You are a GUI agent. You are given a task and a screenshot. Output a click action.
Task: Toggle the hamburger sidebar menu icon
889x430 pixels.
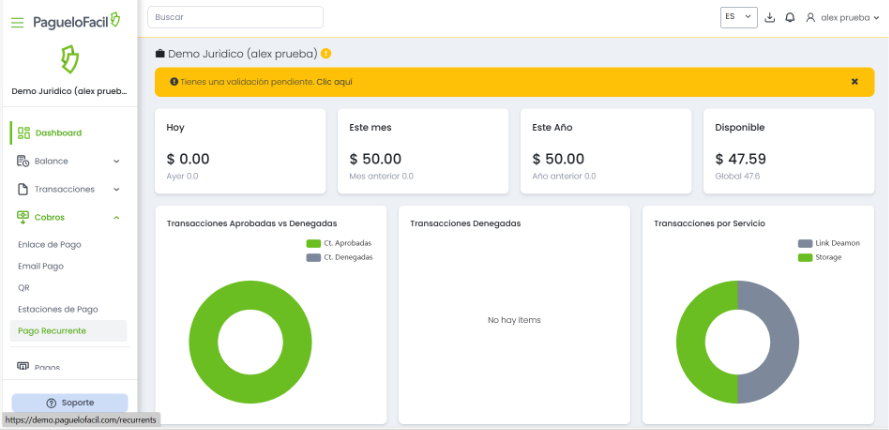17,21
